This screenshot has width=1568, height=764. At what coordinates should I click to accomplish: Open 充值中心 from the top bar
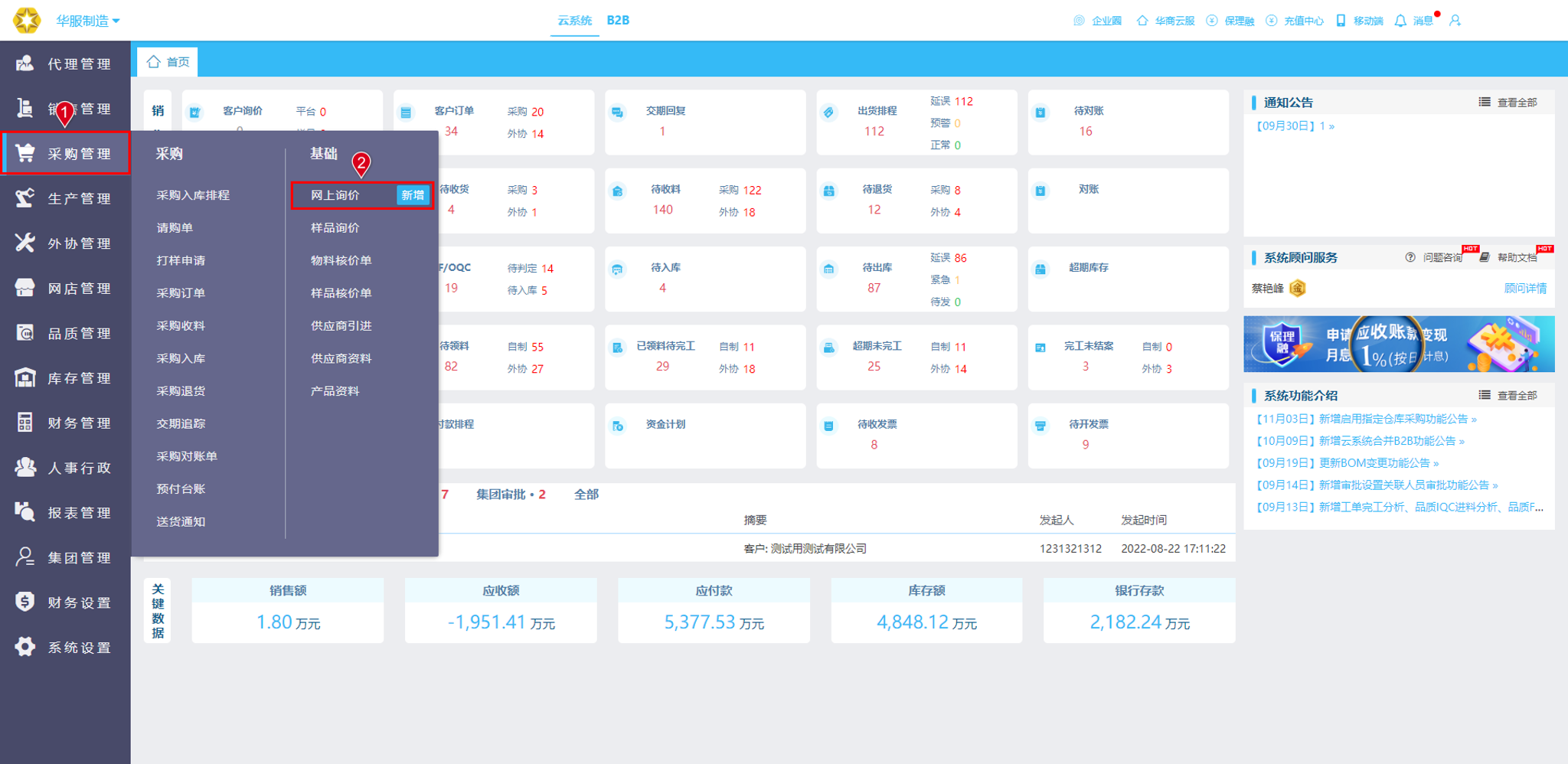click(x=1295, y=21)
